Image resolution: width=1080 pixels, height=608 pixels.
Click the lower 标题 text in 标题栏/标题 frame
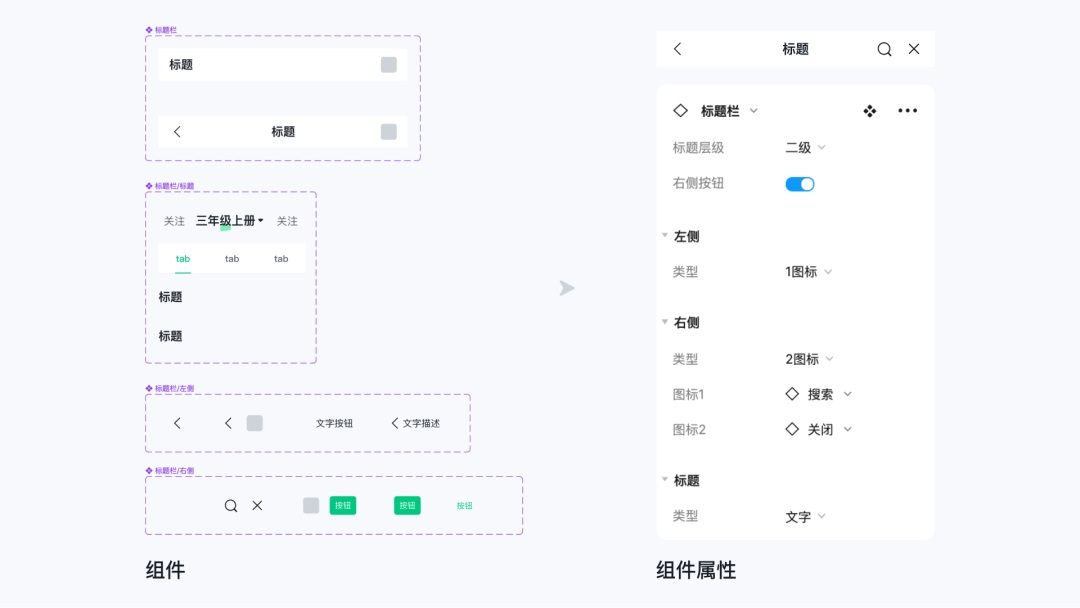[x=170, y=336]
